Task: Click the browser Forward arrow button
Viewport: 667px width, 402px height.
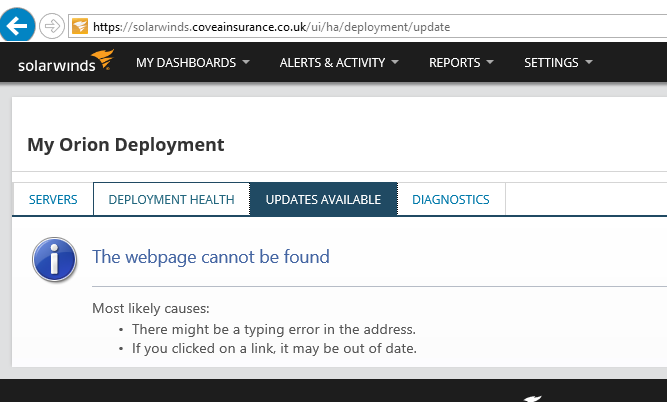Action: [52, 26]
